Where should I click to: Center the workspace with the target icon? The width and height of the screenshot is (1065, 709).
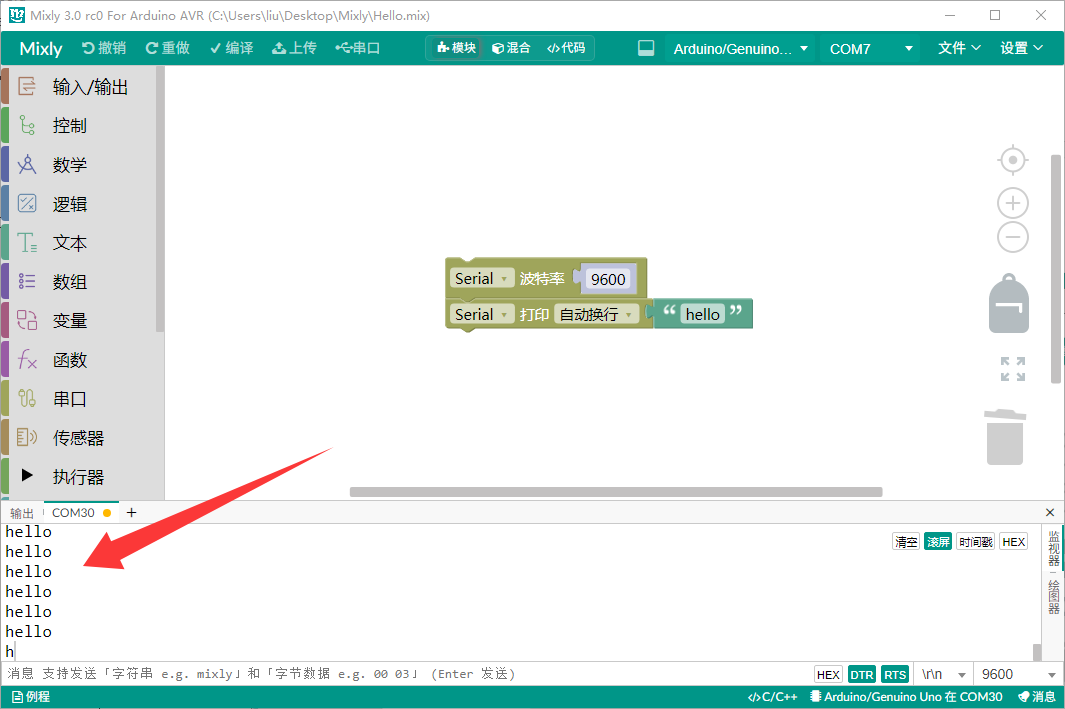click(1013, 160)
